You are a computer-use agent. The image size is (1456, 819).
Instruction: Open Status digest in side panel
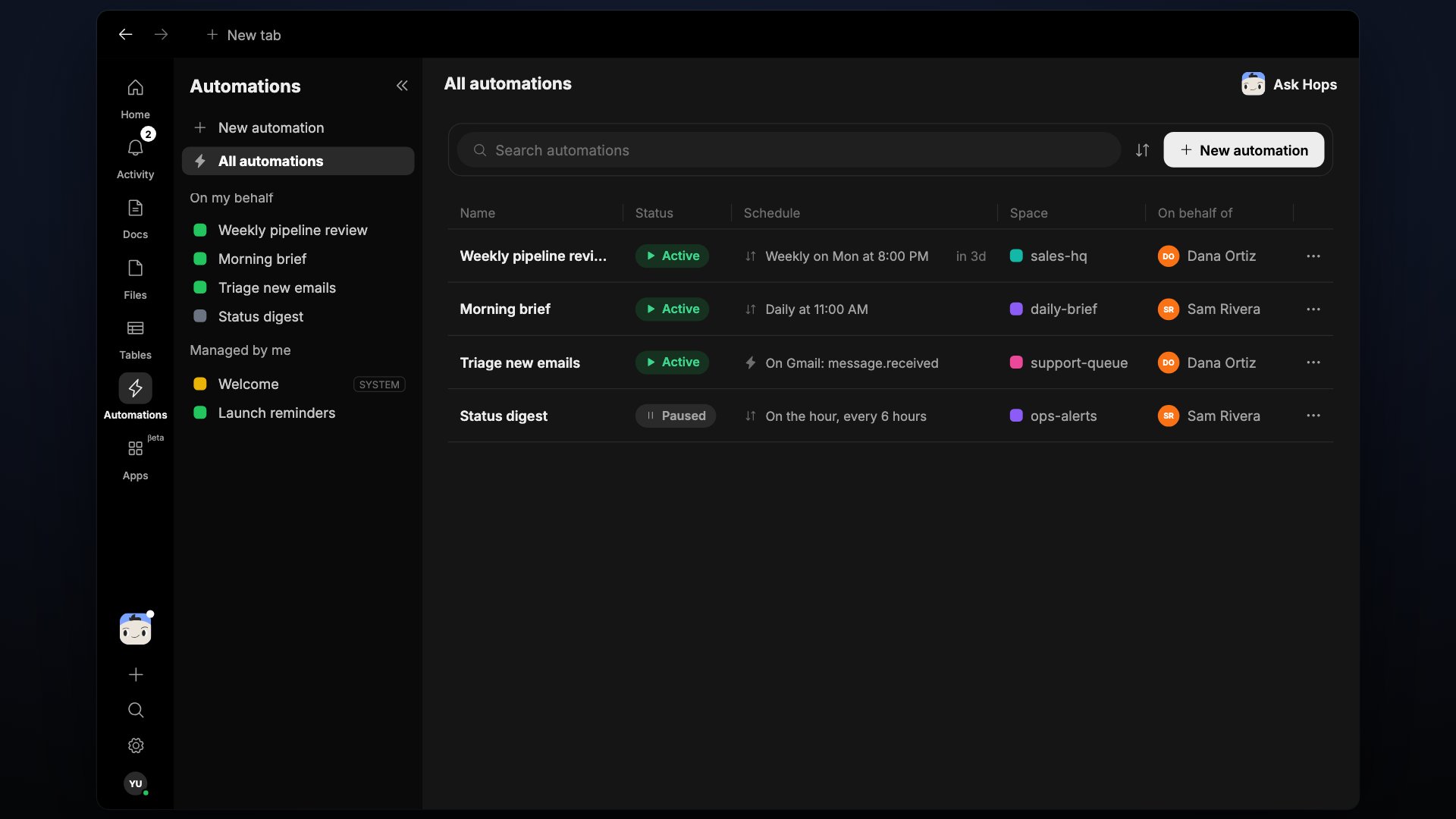(x=298, y=317)
